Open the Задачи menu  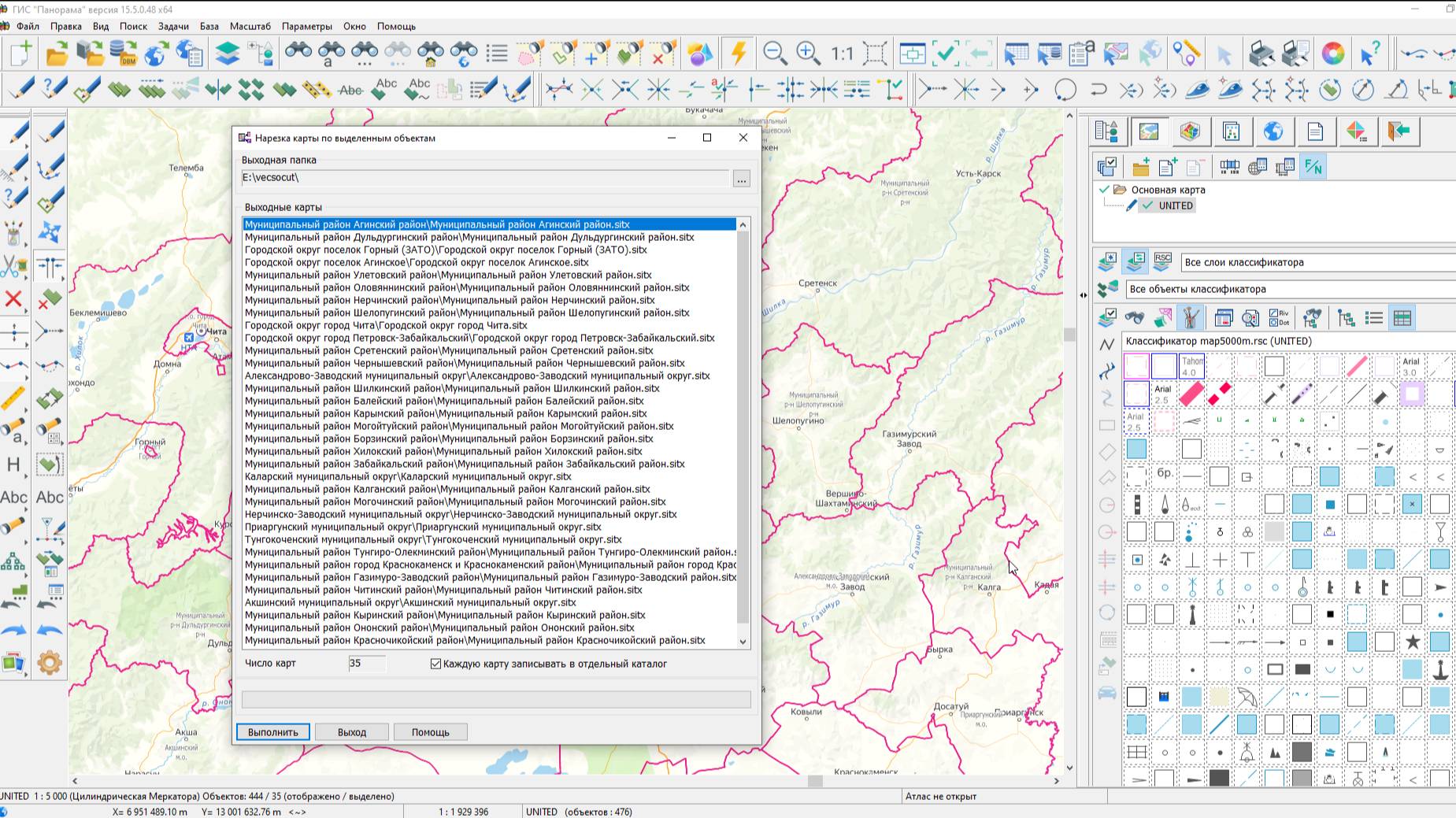coord(173,26)
